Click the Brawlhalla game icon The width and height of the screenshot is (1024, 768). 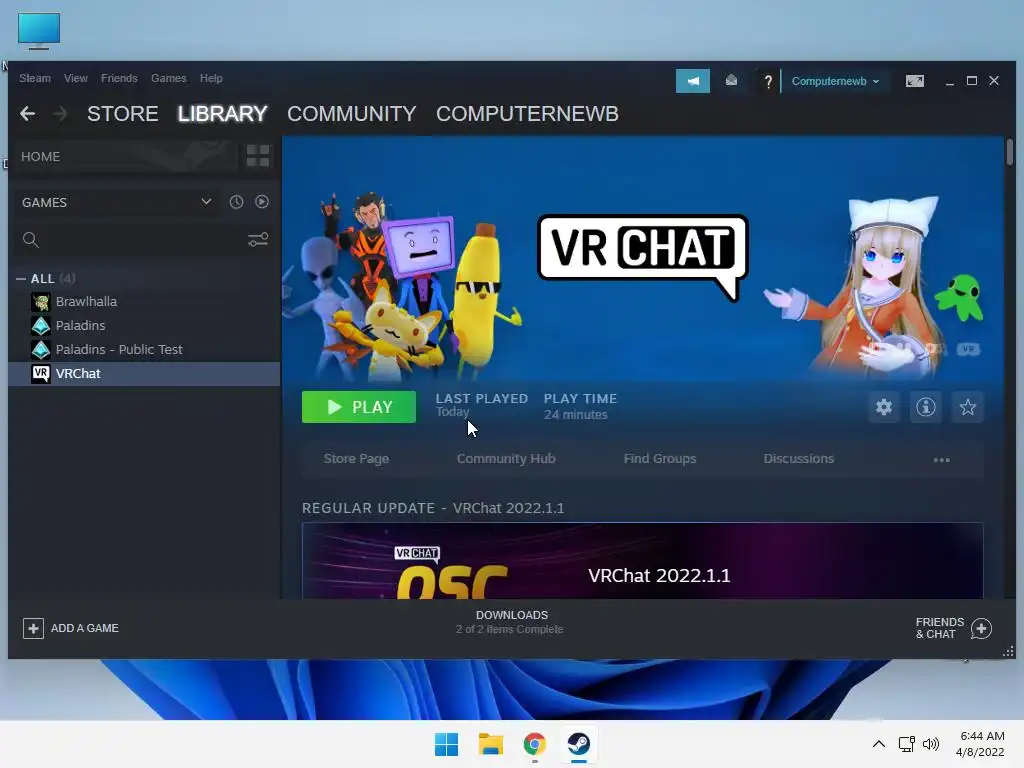pyautogui.click(x=40, y=302)
